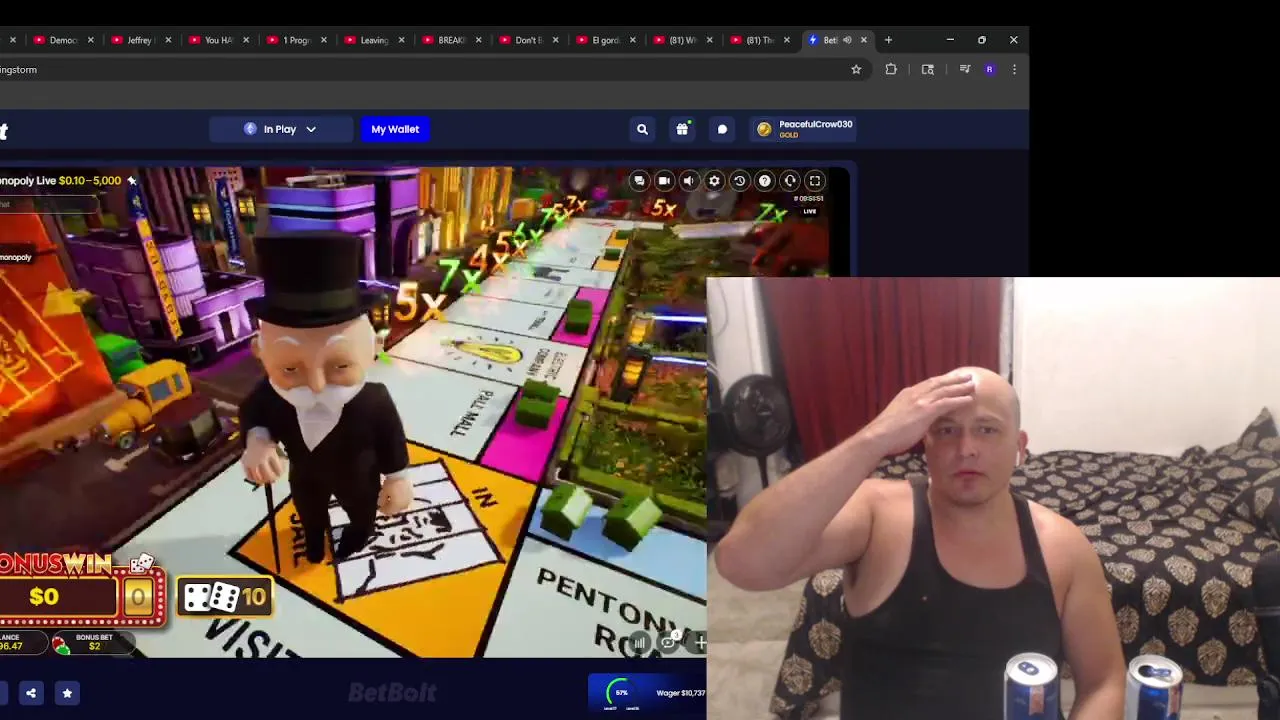Open the viewers eye icon in game

click(x=669, y=642)
